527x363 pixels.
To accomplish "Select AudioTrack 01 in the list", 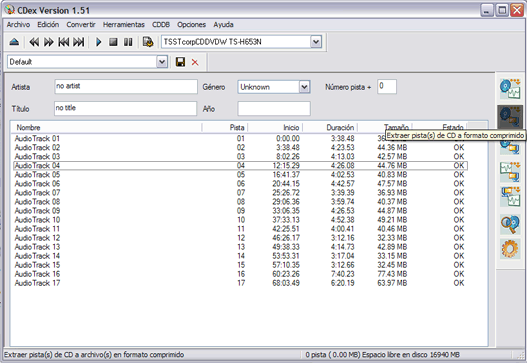I will coord(37,138).
